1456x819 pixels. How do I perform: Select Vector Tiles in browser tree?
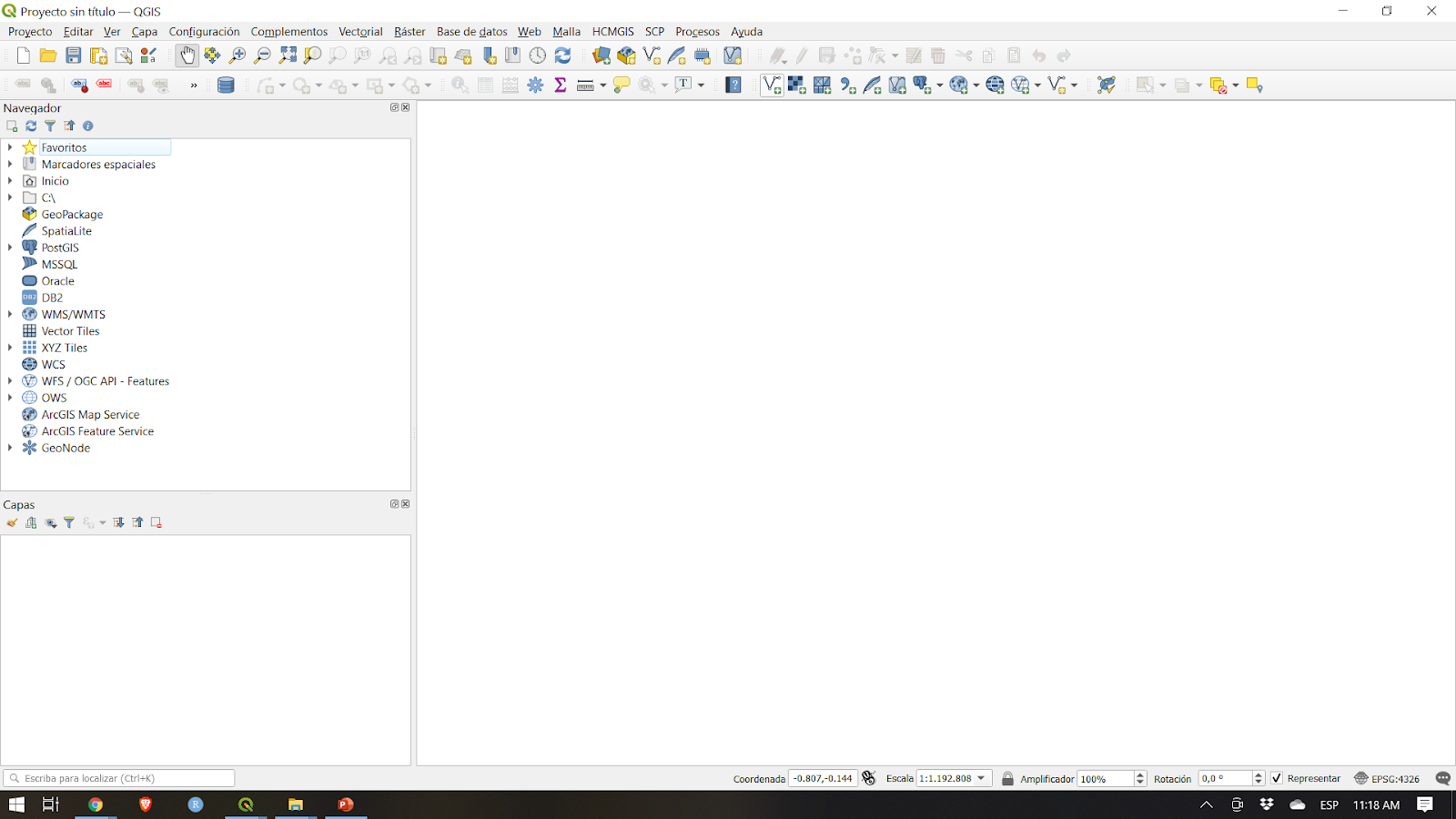click(70, 331)
